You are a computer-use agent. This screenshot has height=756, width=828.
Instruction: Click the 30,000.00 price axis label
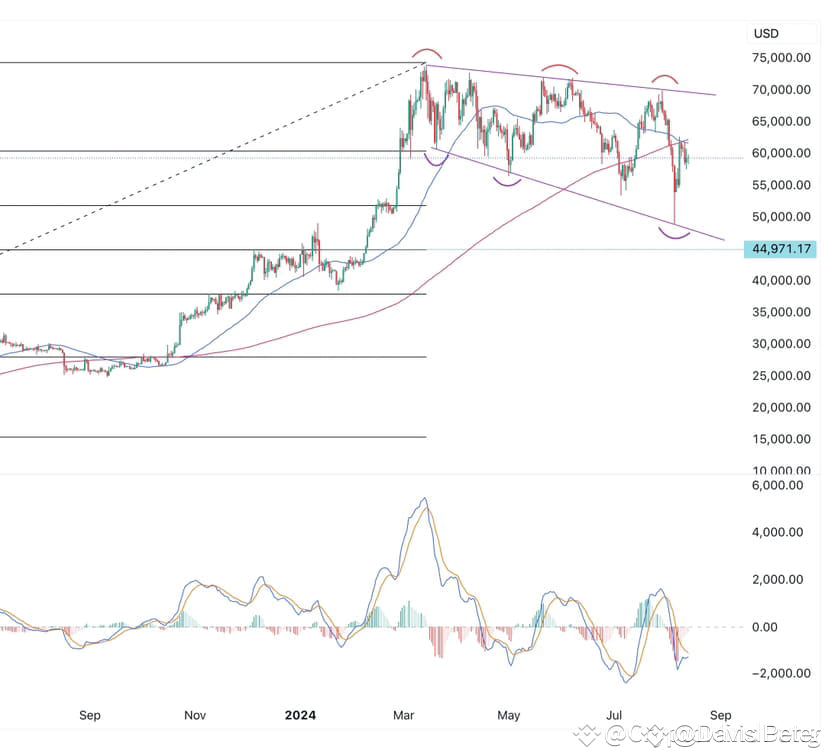[781, 344]
